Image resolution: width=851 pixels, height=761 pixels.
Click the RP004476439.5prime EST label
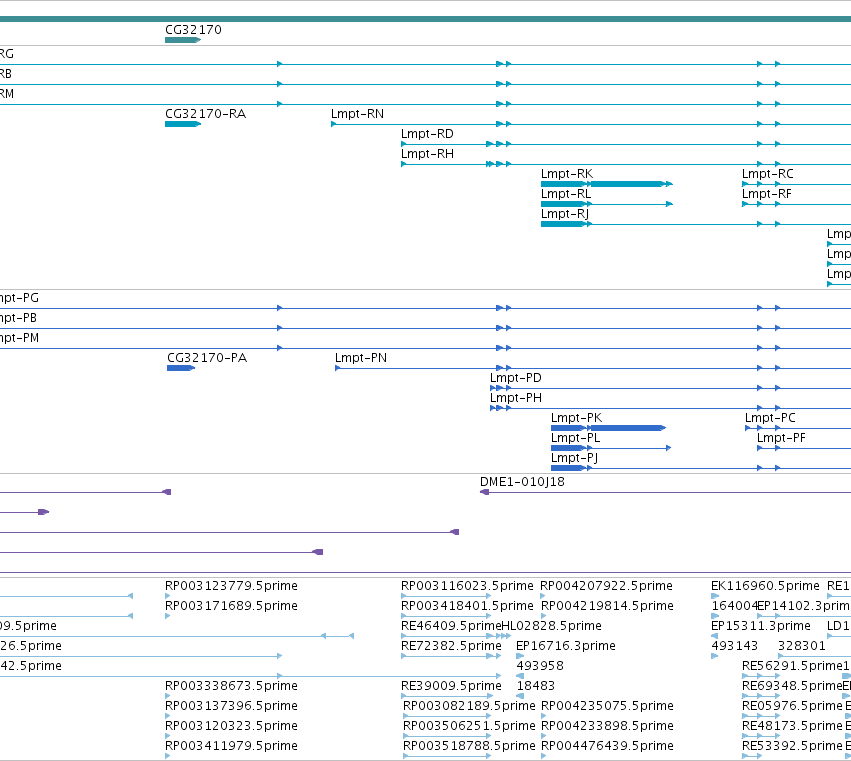click(x=607, y=747)
